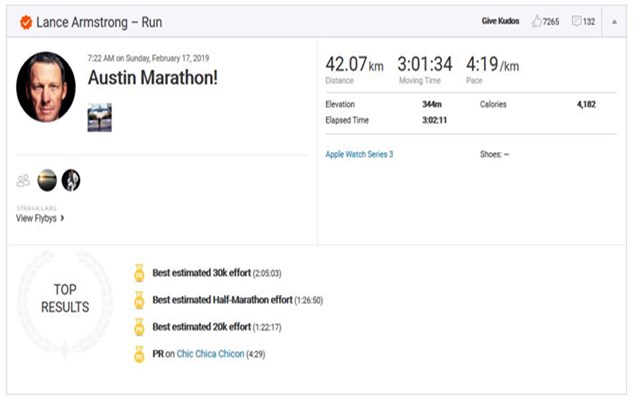Click the Lance Armstrong – Run header title
The image size is (640, 400).
tap(99, 22)
